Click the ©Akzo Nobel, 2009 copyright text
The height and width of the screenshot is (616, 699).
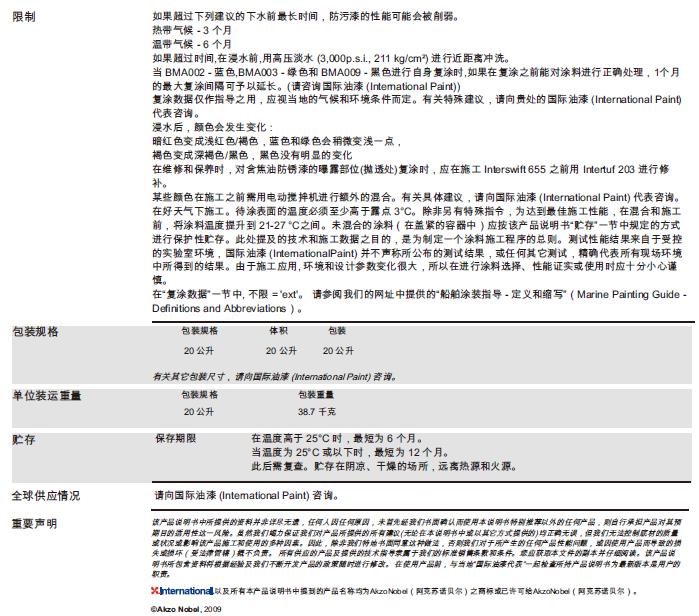click(186, 609)
